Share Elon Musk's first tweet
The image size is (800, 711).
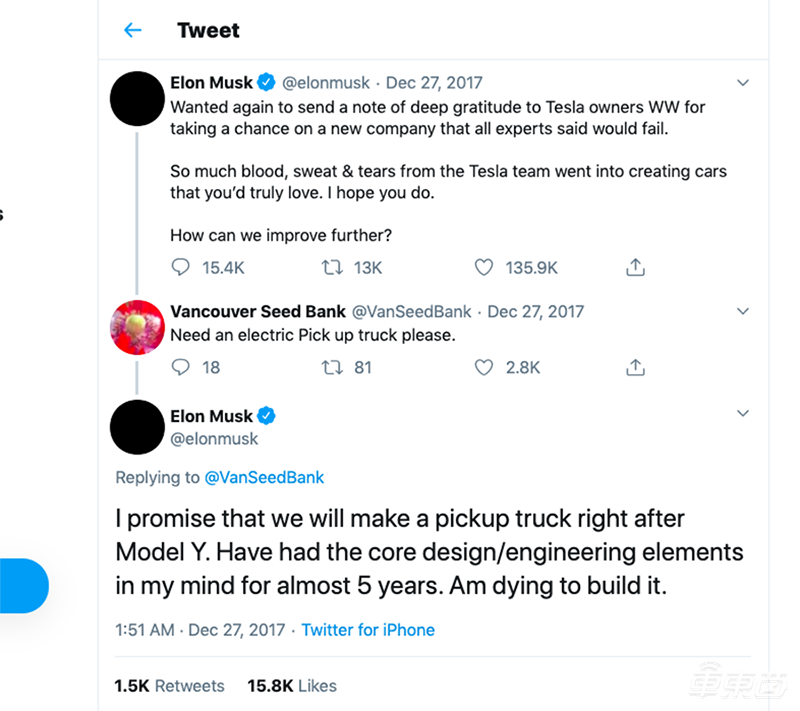(635, 267)
